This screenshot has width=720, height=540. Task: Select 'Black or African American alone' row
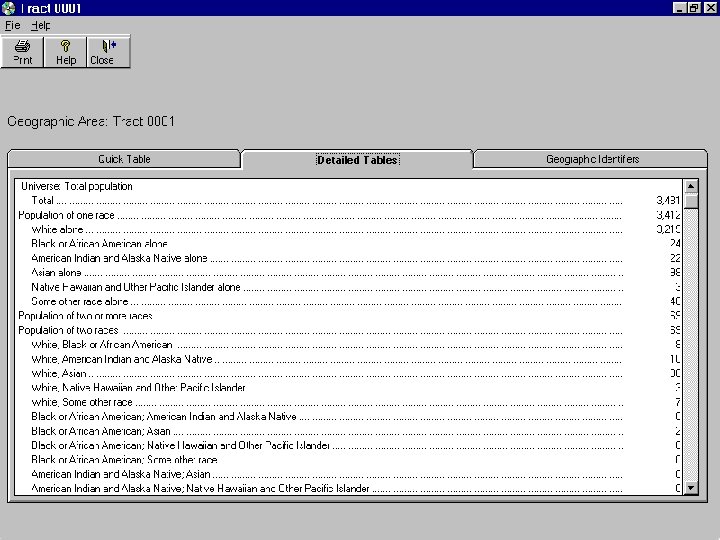coord(349,243)
